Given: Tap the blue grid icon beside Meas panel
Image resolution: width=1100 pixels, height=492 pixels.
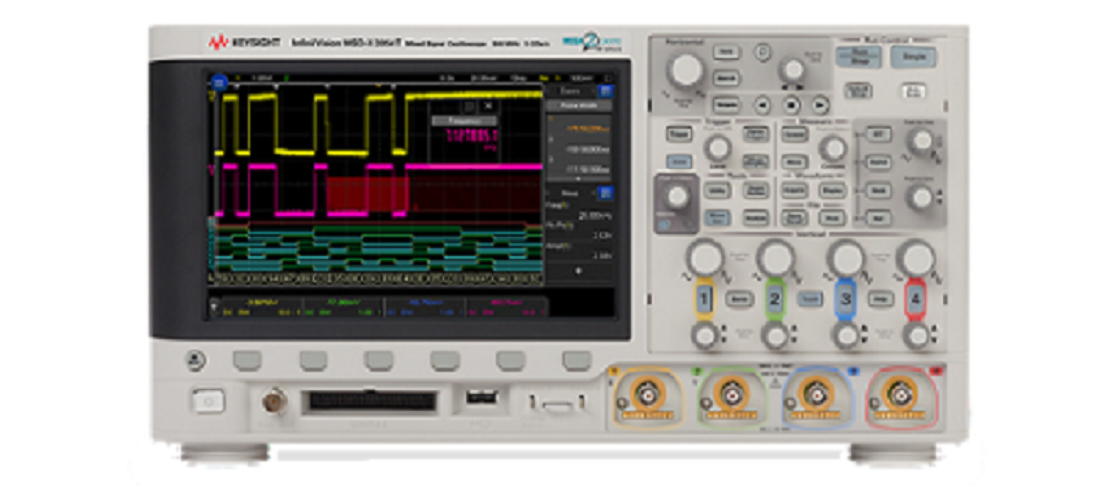Looking at the screenshot, I should click(606, 192).
